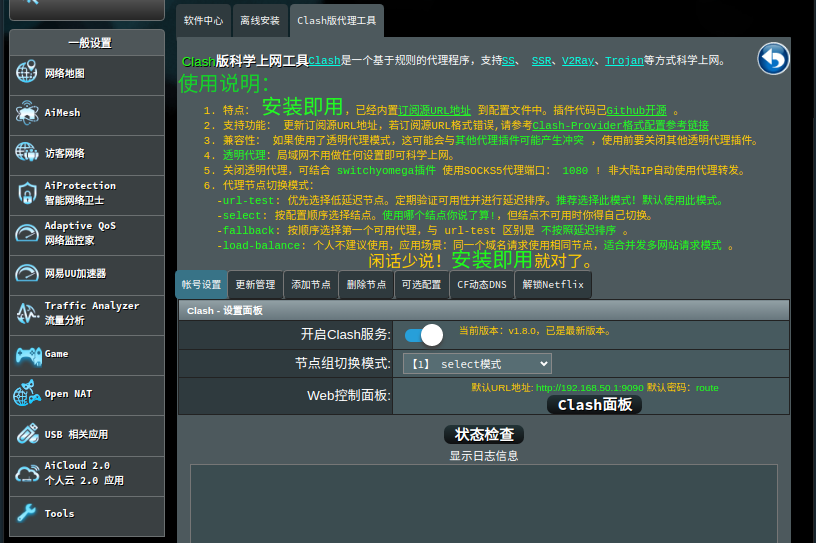The height and width of the screenshot is (543, 816).
Task: Open the AiProtection shield icon
Action: pos(27,193)
